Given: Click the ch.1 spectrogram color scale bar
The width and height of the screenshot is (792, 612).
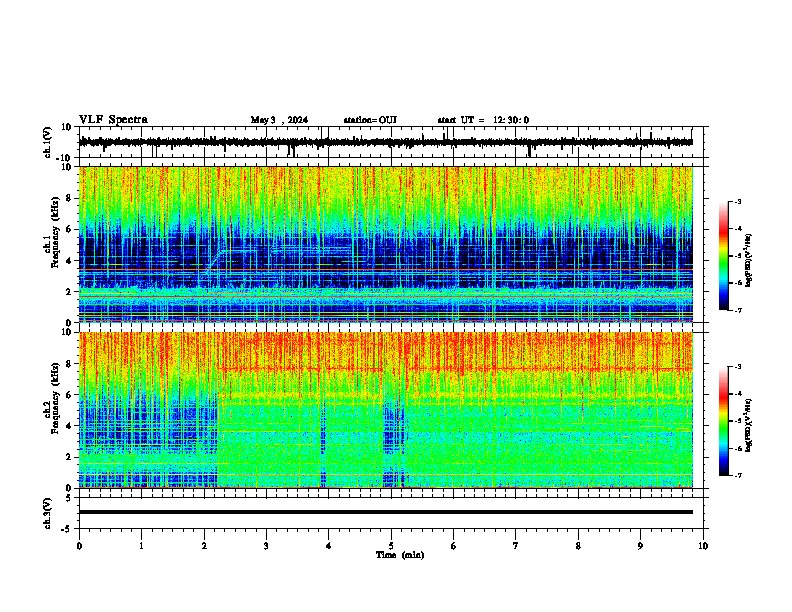Looking at the screenshot, I should (723, 256).
